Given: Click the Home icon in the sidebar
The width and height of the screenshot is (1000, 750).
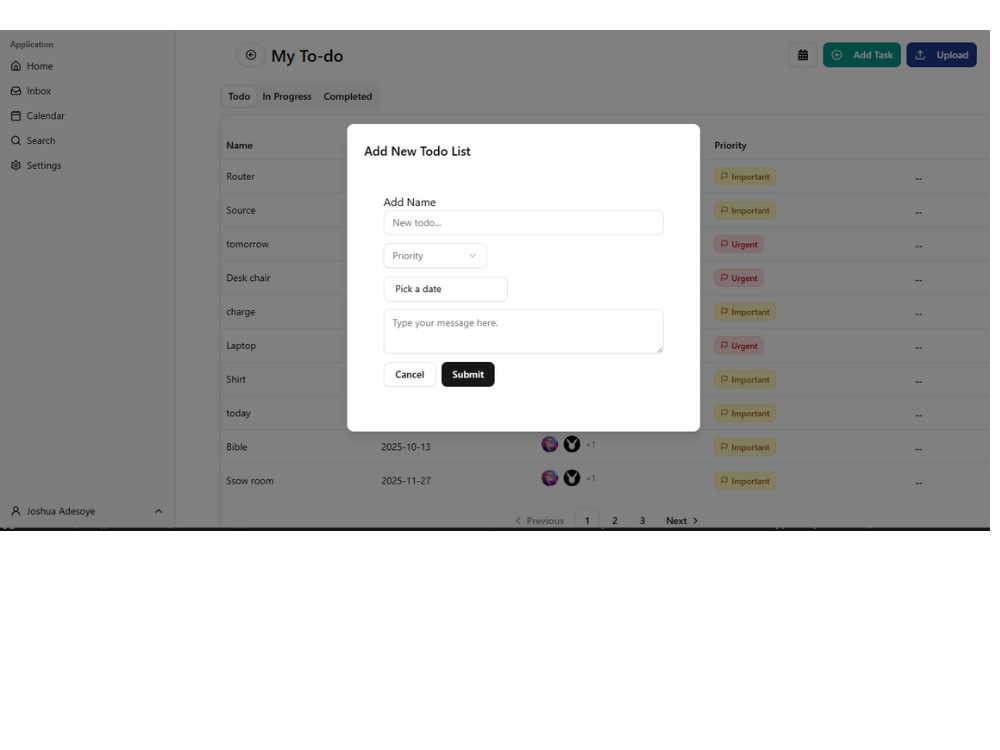Looking at the screenshot, I should [x=16, y=66].
